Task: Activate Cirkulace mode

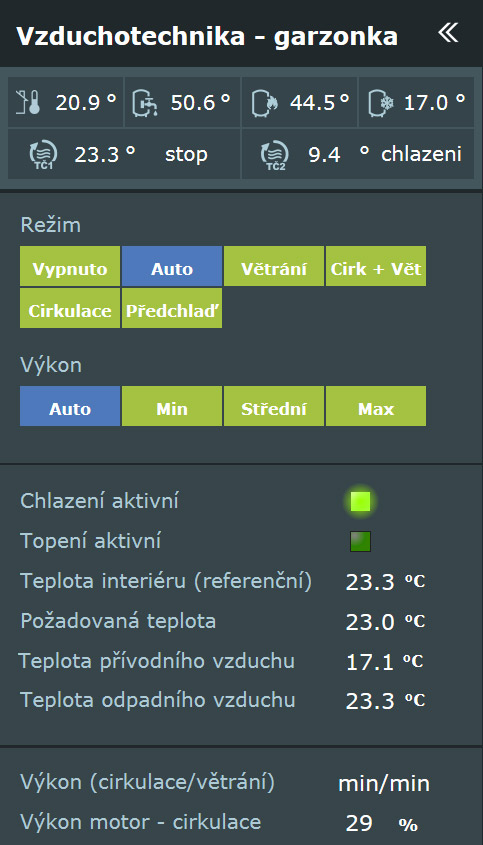Action: (x=70, y=308)
